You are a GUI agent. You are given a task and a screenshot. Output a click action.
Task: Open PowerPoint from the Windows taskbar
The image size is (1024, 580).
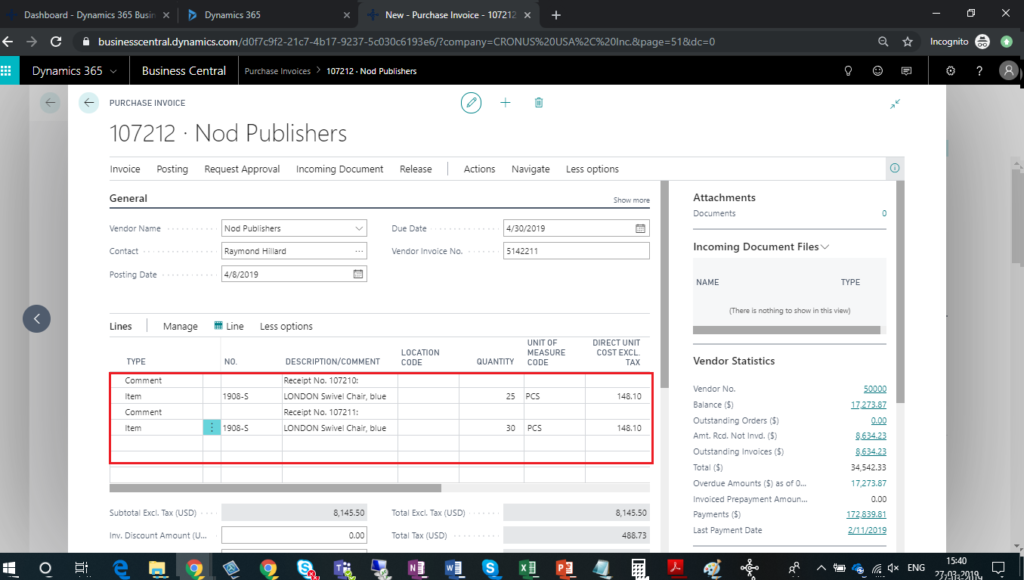[564, 568]
